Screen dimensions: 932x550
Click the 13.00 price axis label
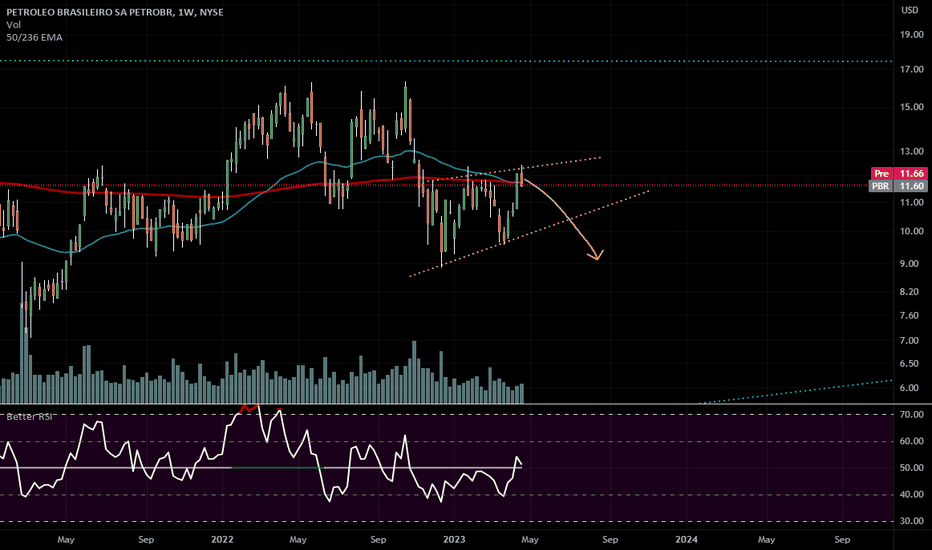[x=912, y=152]
